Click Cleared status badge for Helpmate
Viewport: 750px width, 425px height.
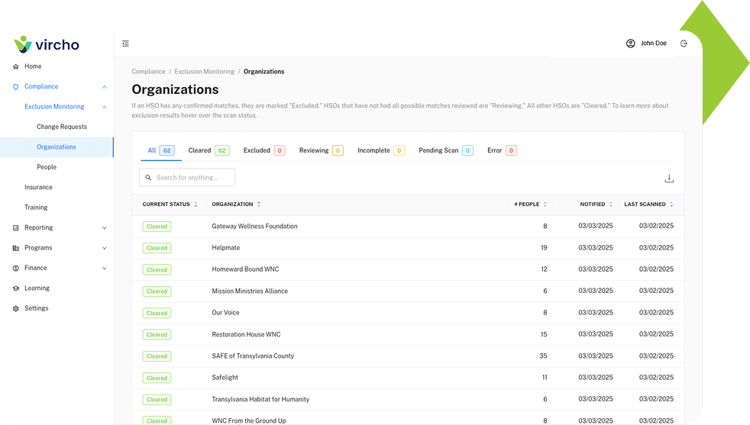point(157,248)
